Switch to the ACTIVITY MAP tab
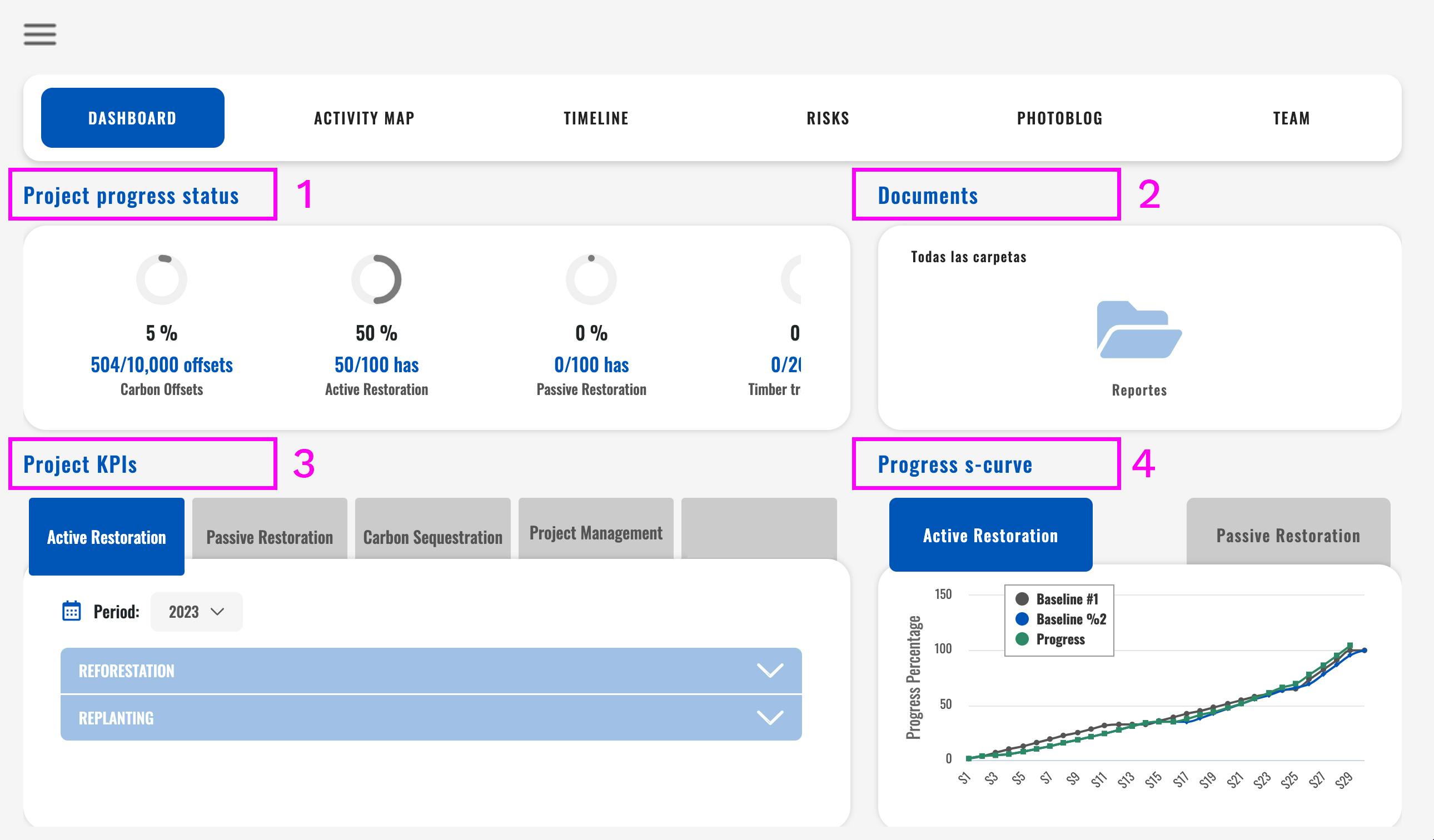The width and height of the screenshot is (1434, 840). 364,118
